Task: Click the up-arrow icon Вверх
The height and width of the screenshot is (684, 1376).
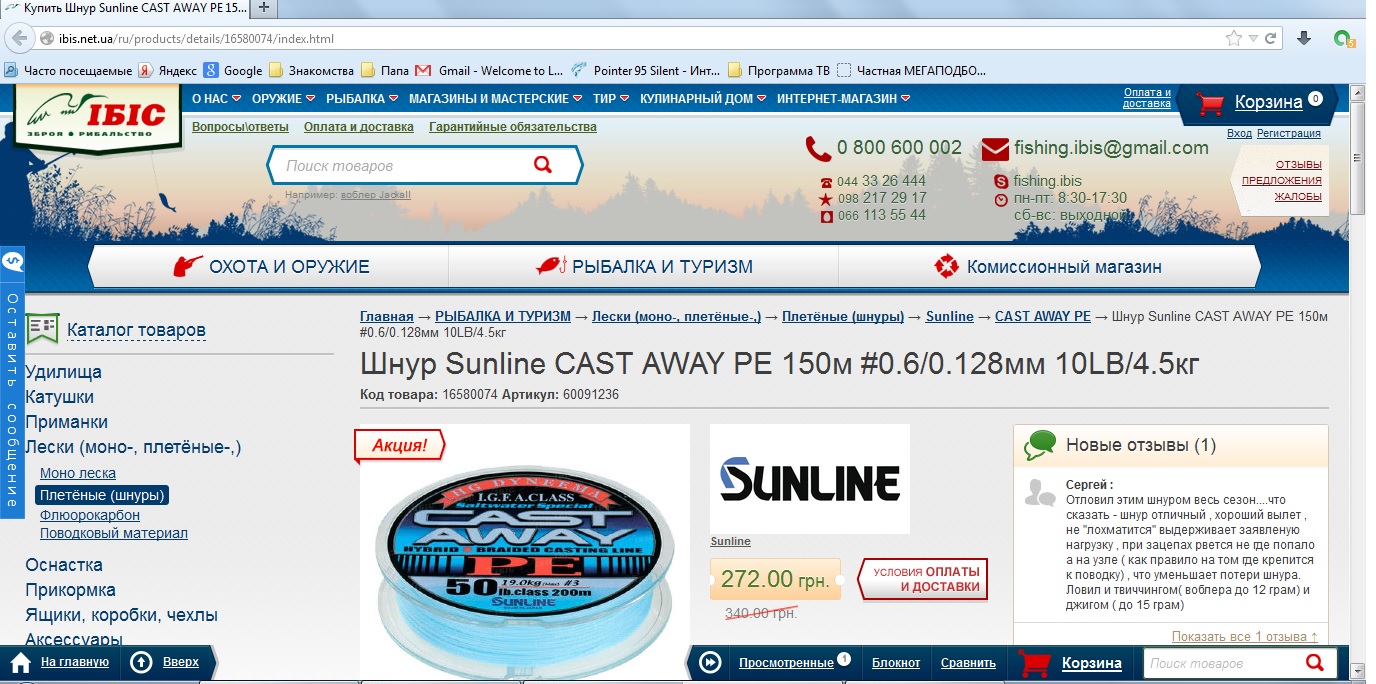Action: pos(141,662)
